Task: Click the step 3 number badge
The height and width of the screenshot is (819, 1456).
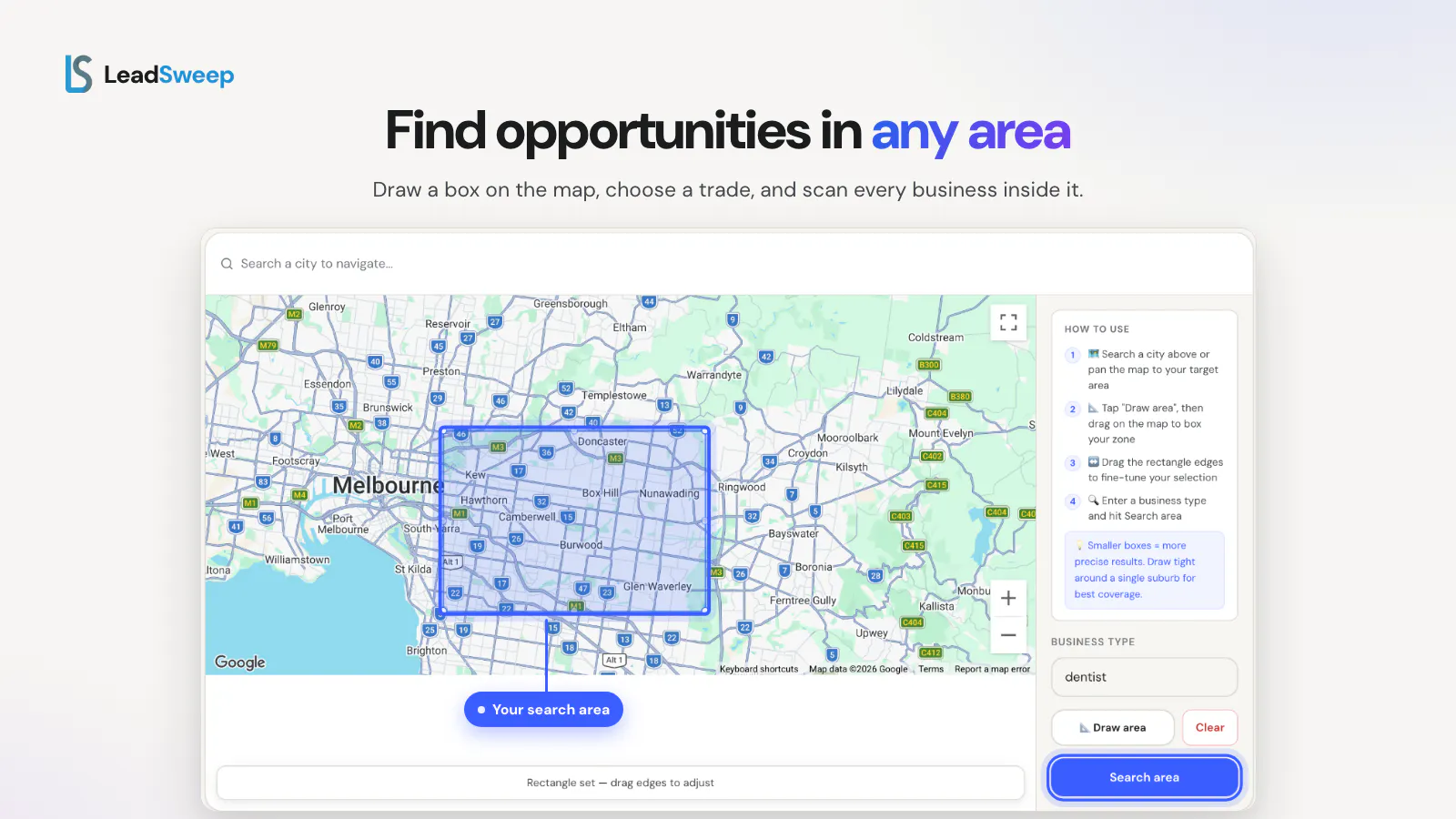Action: coord(1073,462)
